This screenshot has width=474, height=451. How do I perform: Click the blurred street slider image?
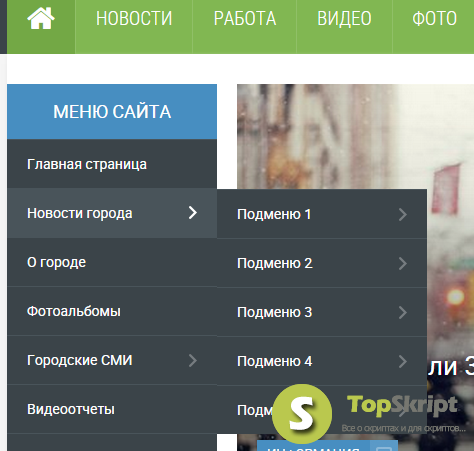[x=355, y=137]
